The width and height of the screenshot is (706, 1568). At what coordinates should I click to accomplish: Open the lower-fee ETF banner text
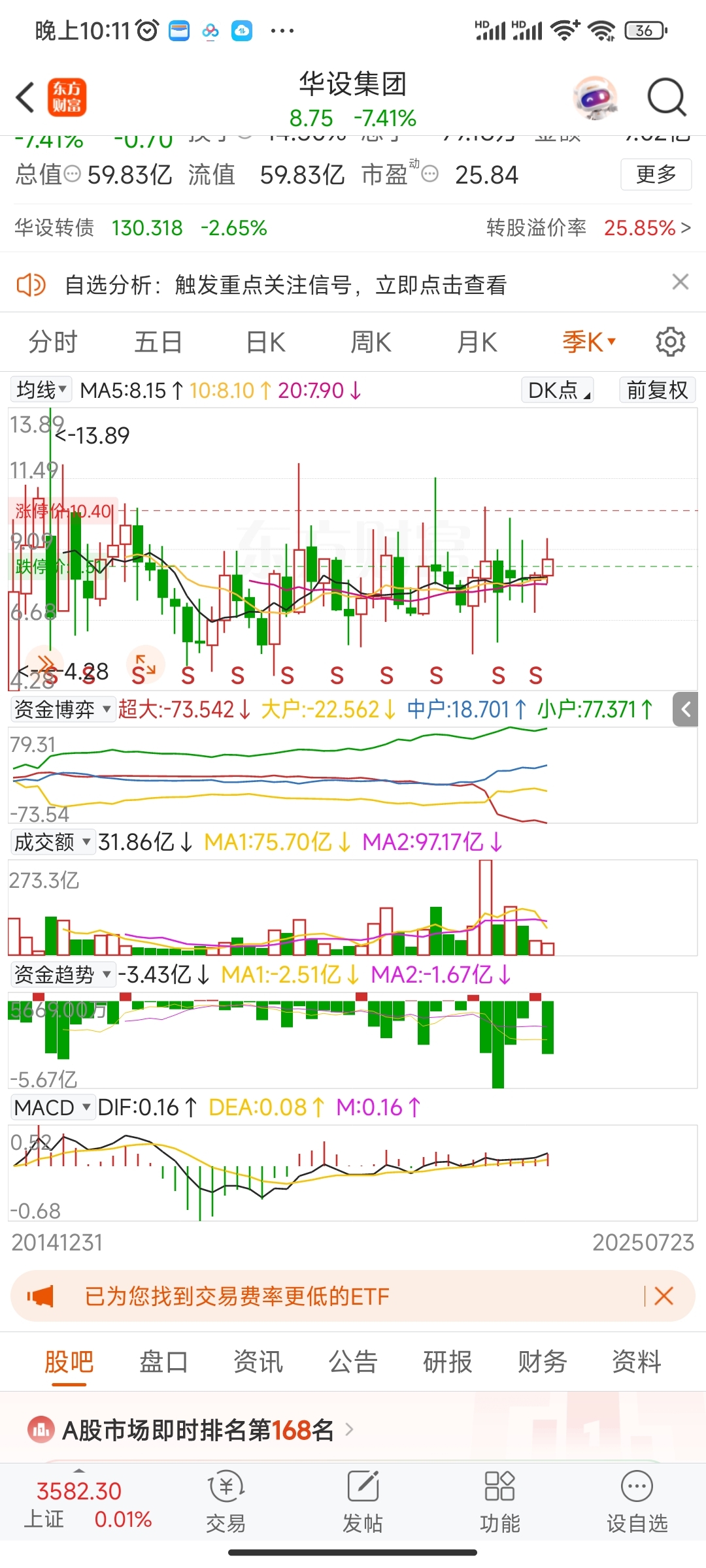[x=237, y=1296]
